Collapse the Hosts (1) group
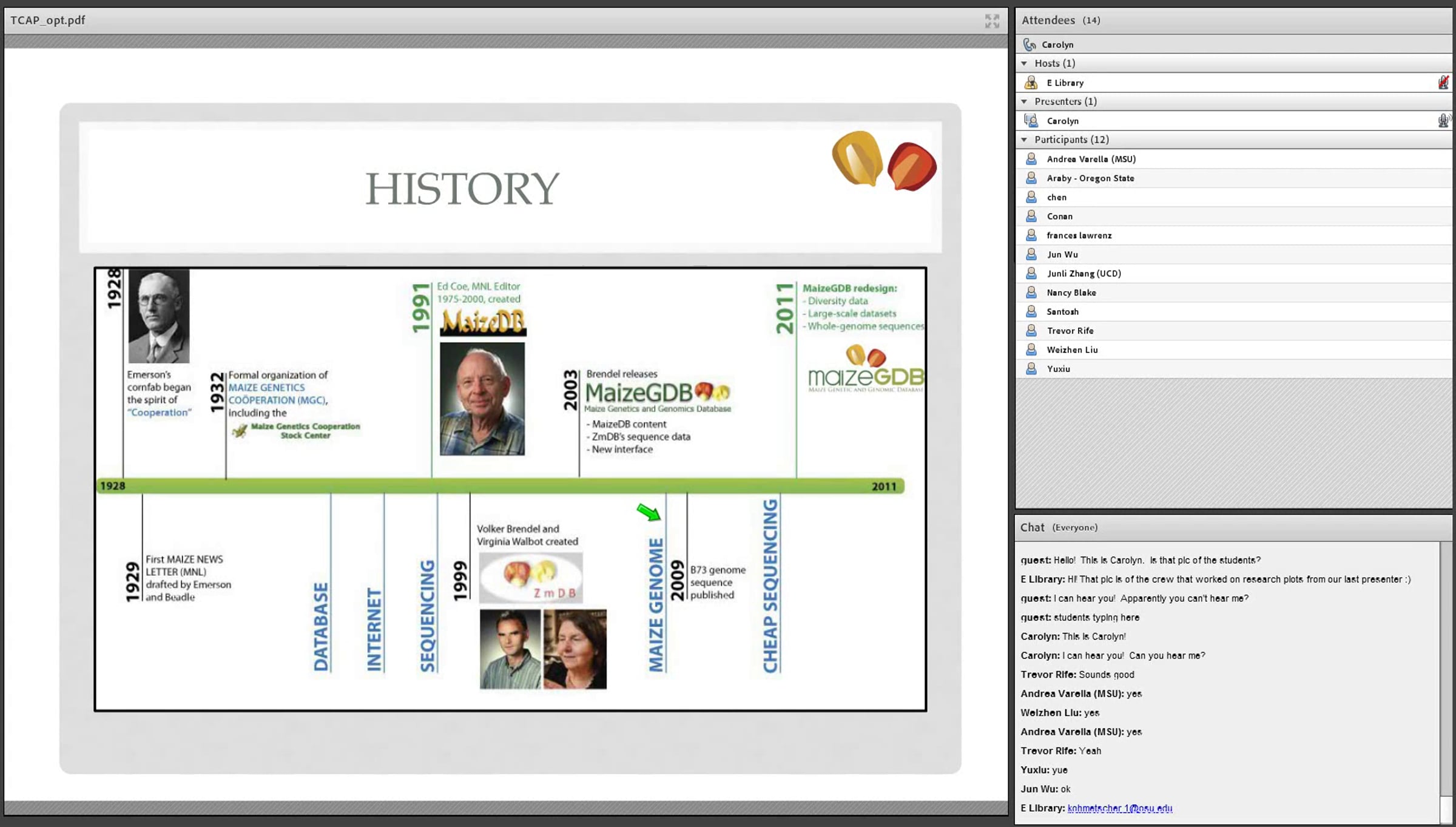Viewport: 1456px width, 827px height. [x=1025, y=63]
